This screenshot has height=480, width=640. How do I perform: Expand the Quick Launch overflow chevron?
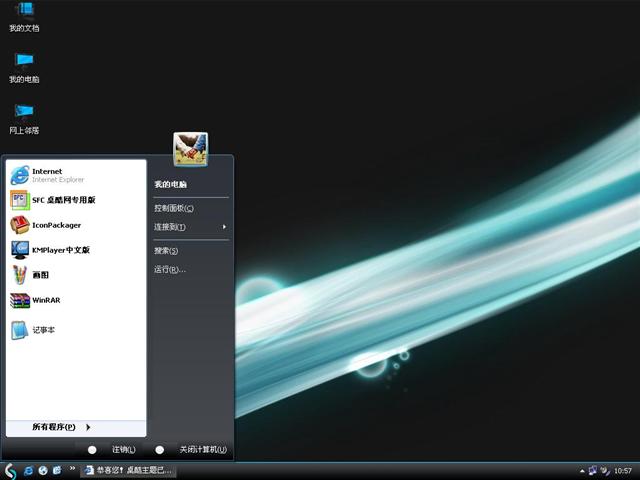[72, 468]
